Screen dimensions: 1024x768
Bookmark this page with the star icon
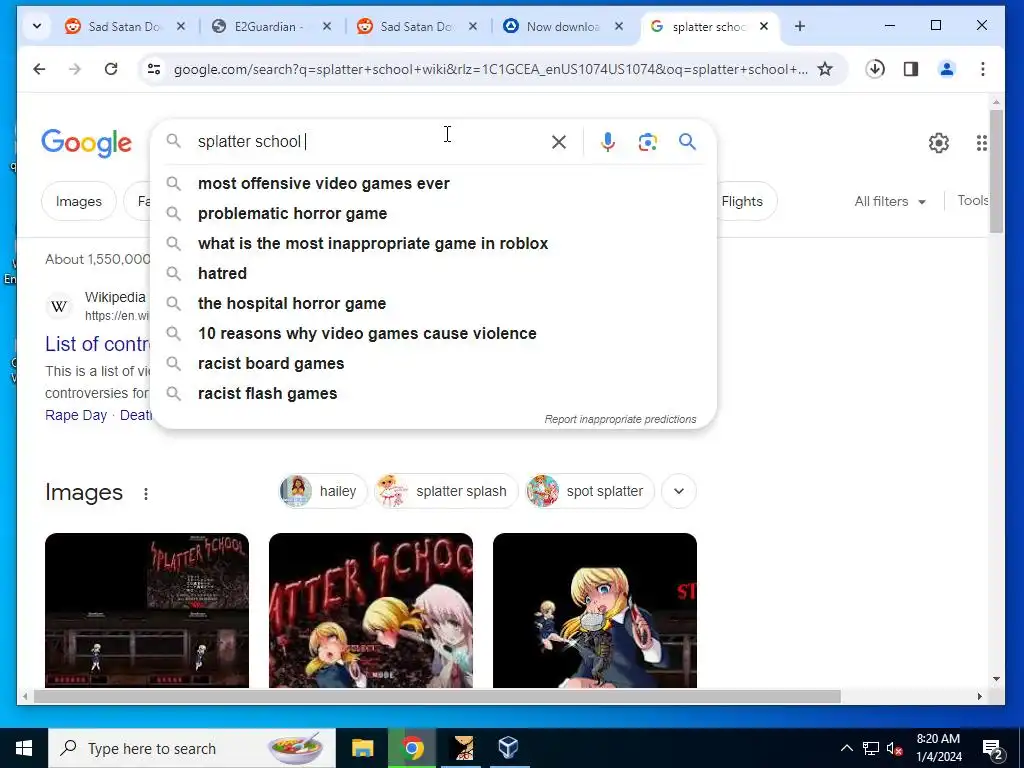pyautogui.click(x=825, y=69)
